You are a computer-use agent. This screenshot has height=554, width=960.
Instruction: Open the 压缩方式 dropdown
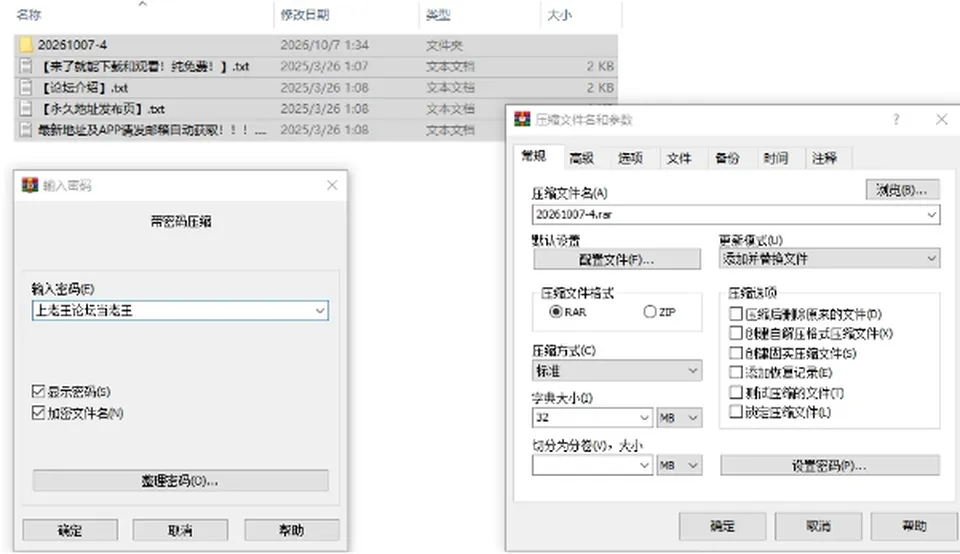point(617,370)
